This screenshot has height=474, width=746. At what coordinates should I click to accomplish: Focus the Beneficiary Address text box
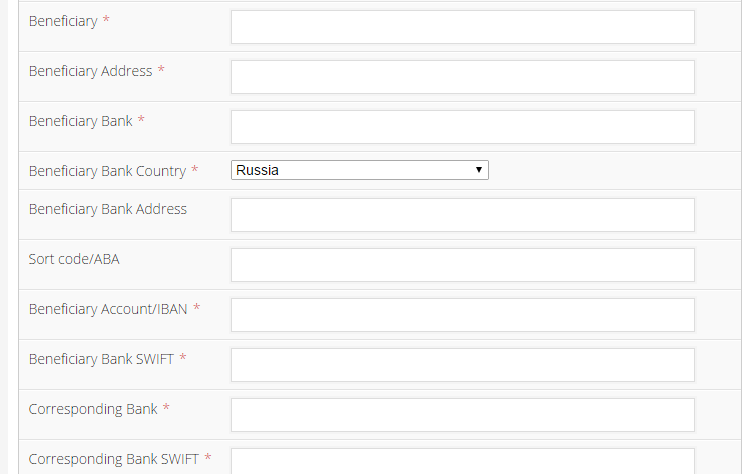462,77
